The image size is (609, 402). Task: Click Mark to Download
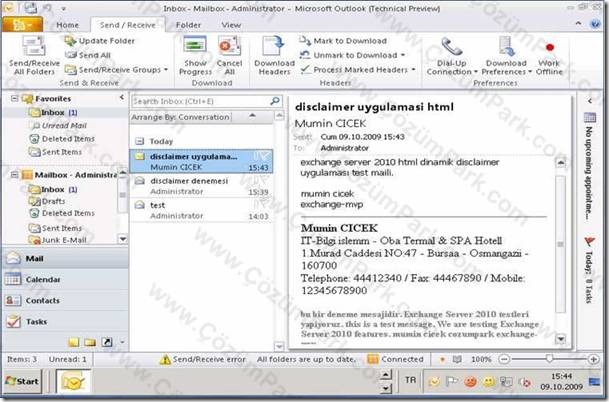(x=343, y=41)
